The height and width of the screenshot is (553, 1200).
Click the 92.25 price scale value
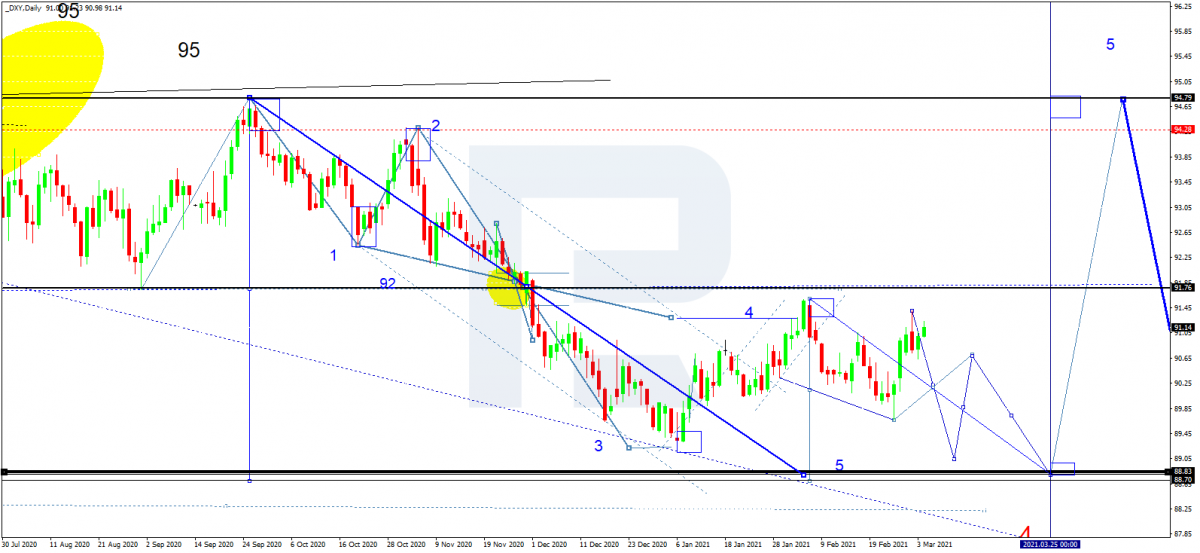tap(1182, 257)
